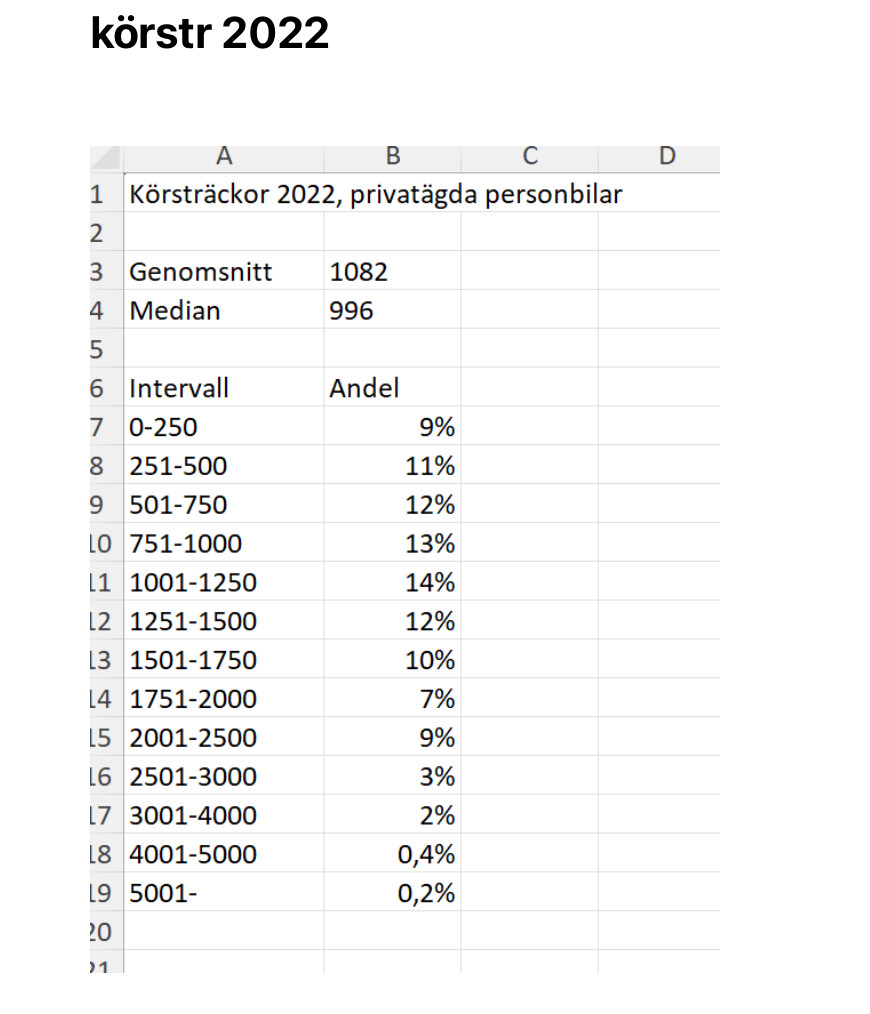This screenshot has width=870, height=1014.
Task: Select column D header
Action: click(x=667, y=156)
